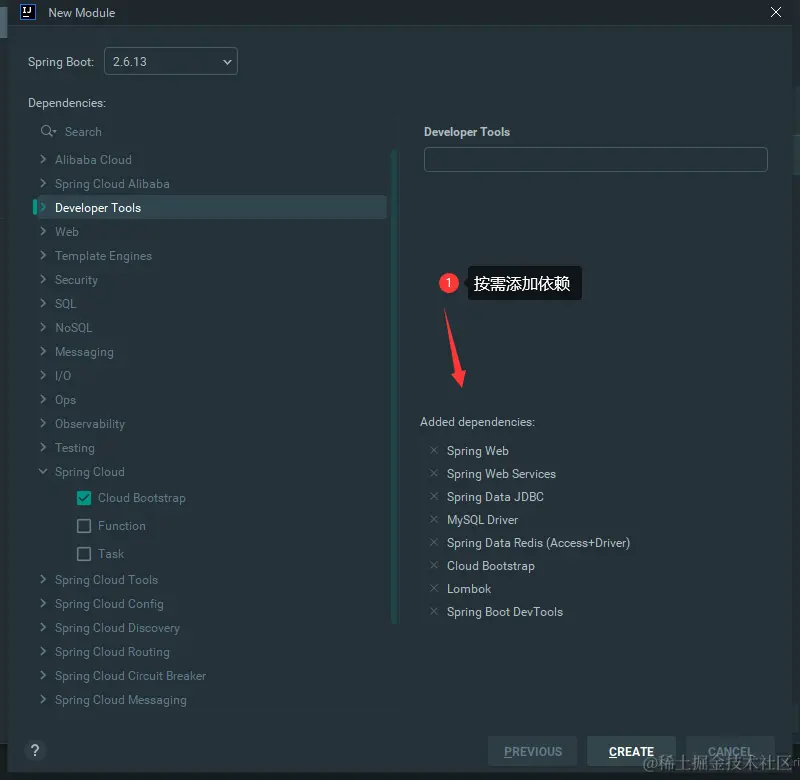The height and width of the screenshot is (780, 800).
Task: Close the New Module dialog
Action: point(776,12)
